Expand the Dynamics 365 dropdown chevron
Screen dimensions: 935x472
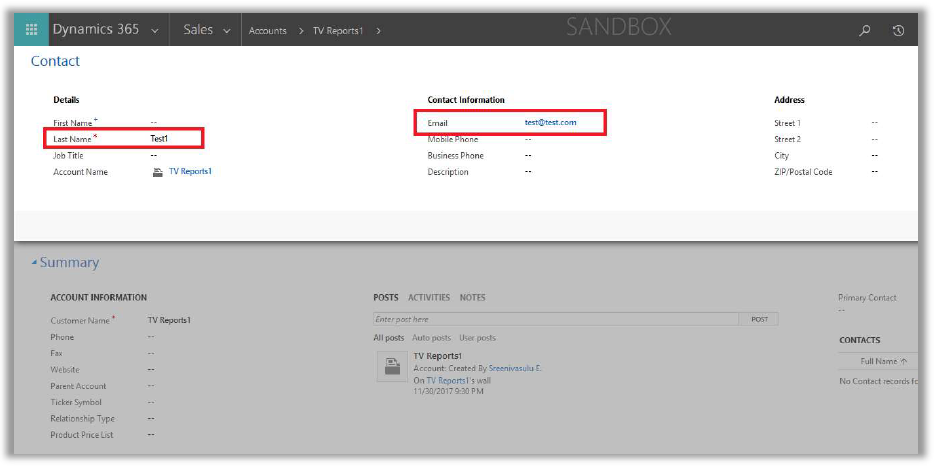click(x=155, y=31)
